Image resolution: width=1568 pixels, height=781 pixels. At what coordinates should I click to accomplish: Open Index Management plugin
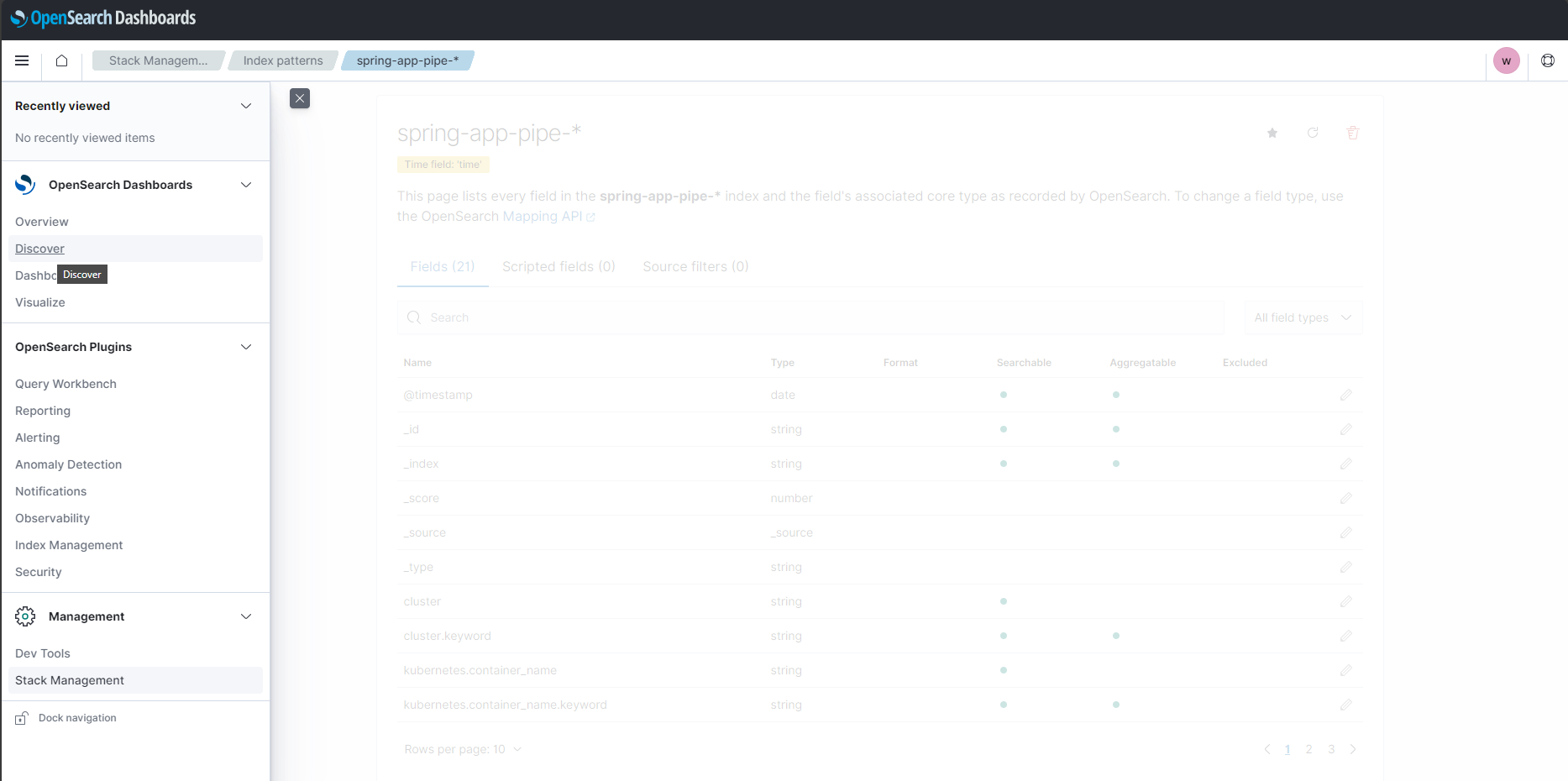coord(69,545)
